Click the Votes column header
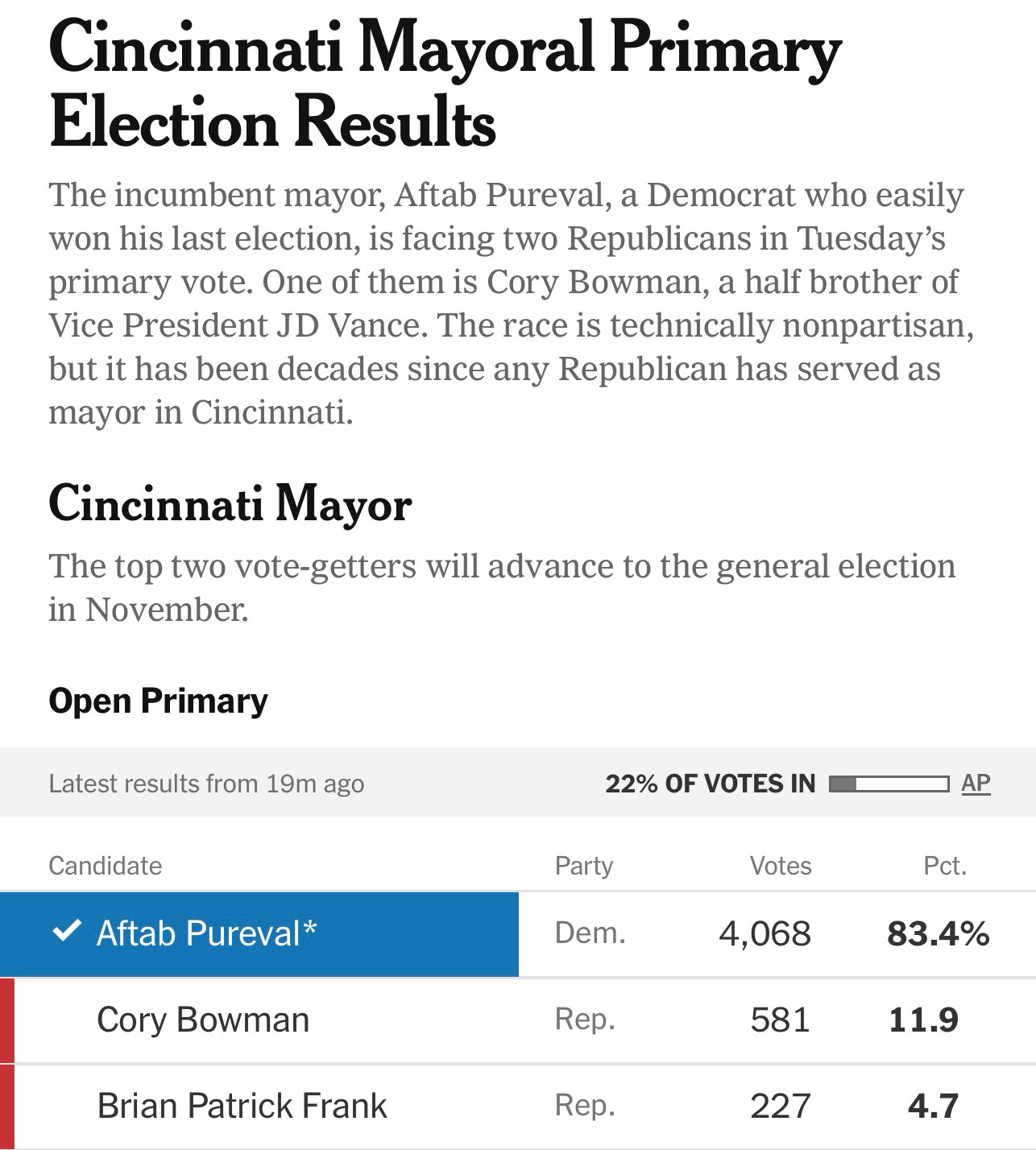Viewport: 1036px width, 1150px height. click(x=781, y=866)
